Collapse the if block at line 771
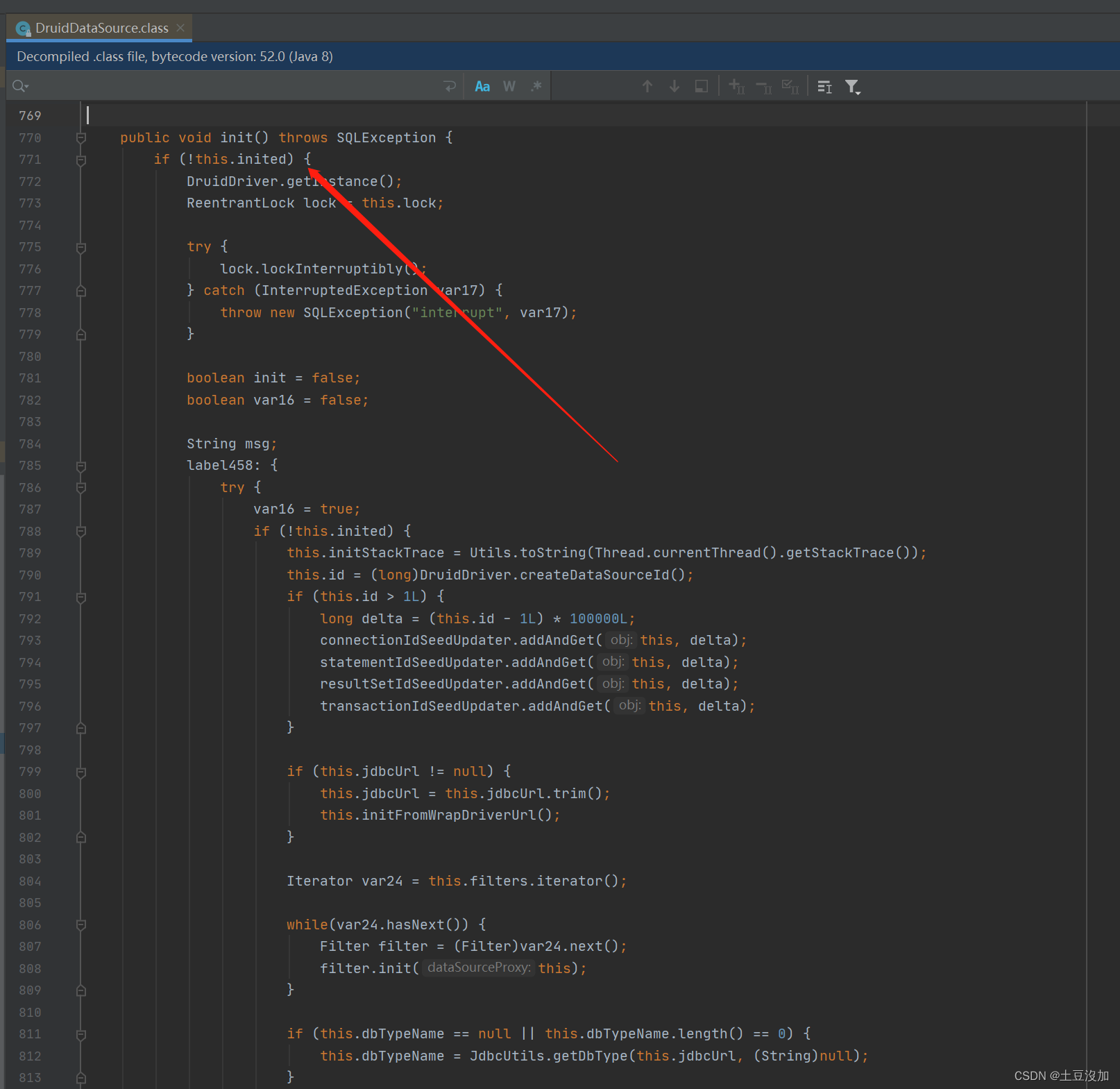1120x1089 pixels. [x=81, y=160]
